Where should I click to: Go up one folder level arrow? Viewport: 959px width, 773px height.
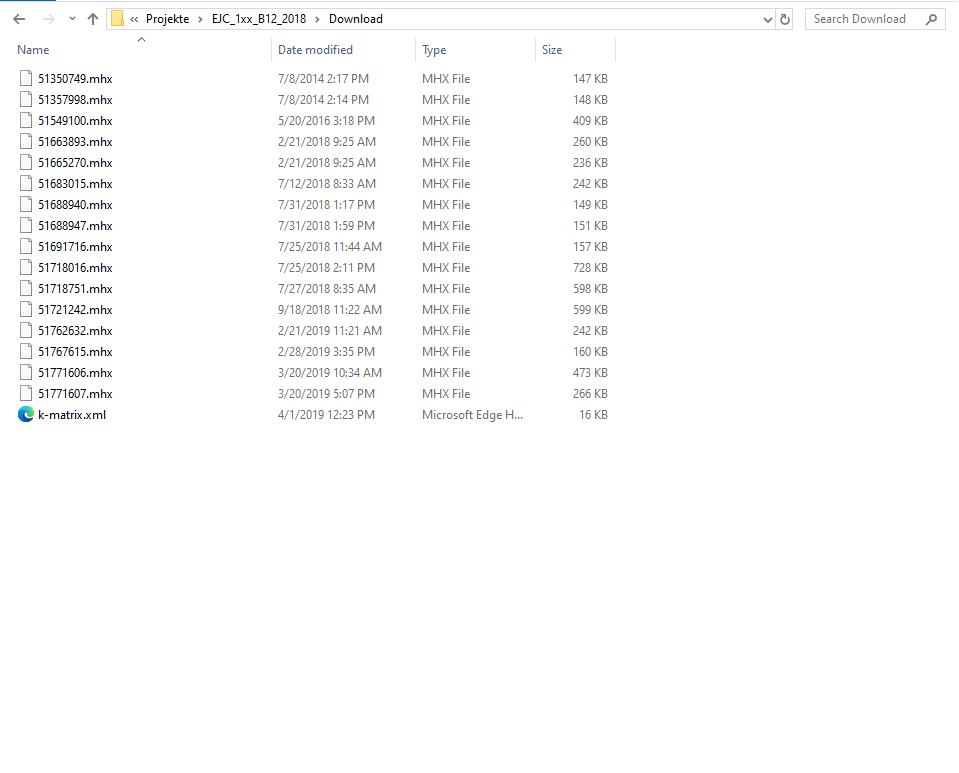click(x=93, y=19)
